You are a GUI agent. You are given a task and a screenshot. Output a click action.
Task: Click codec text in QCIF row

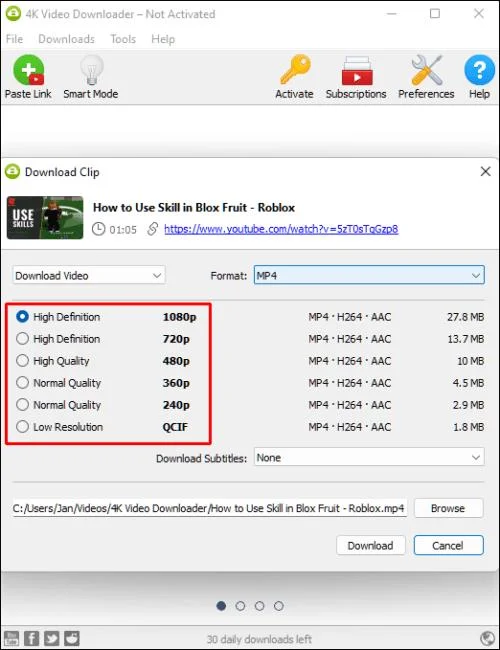(350, 427)
